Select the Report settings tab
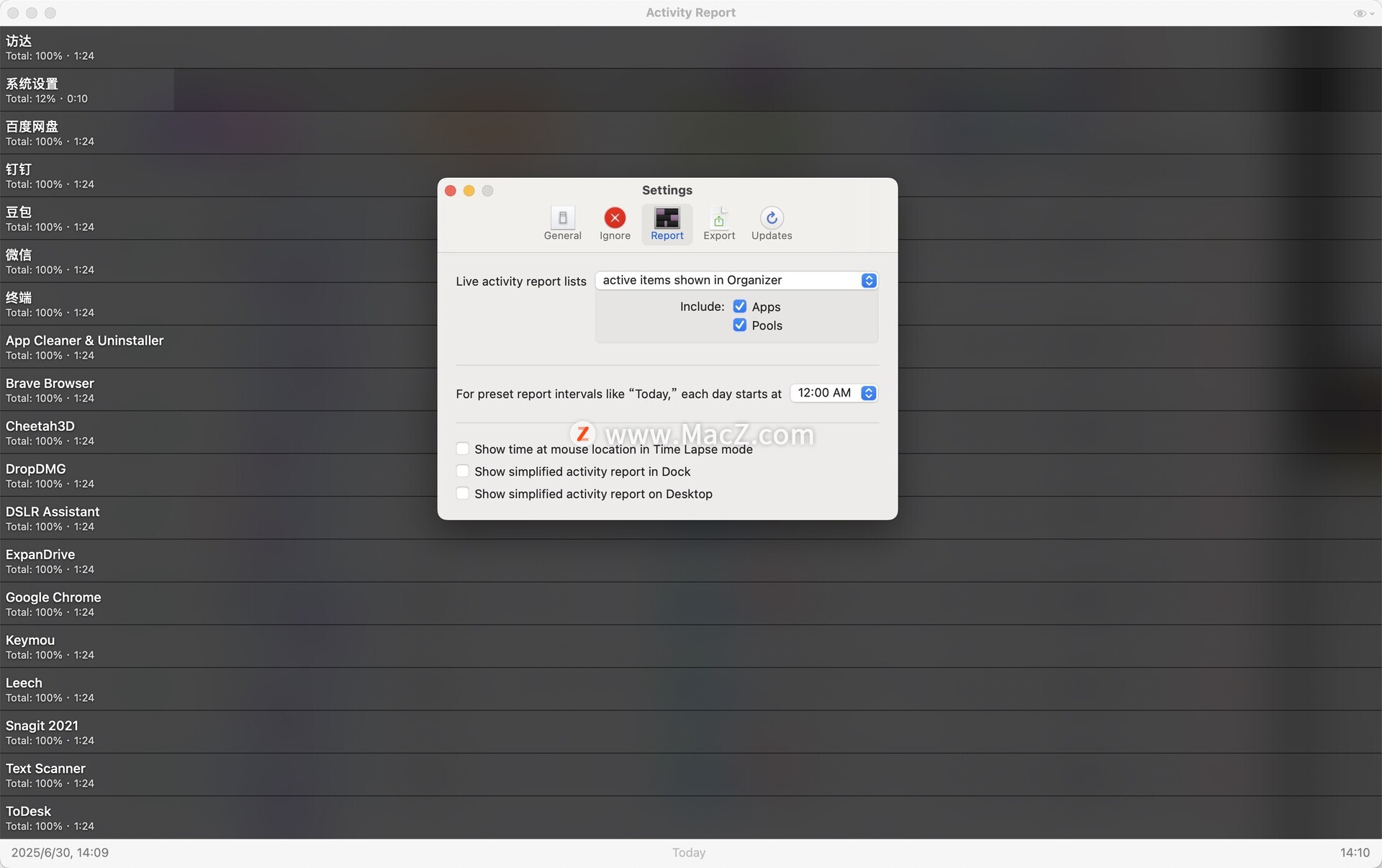The height and width of the screenshot is (868, 1382). tap(667, 224)
